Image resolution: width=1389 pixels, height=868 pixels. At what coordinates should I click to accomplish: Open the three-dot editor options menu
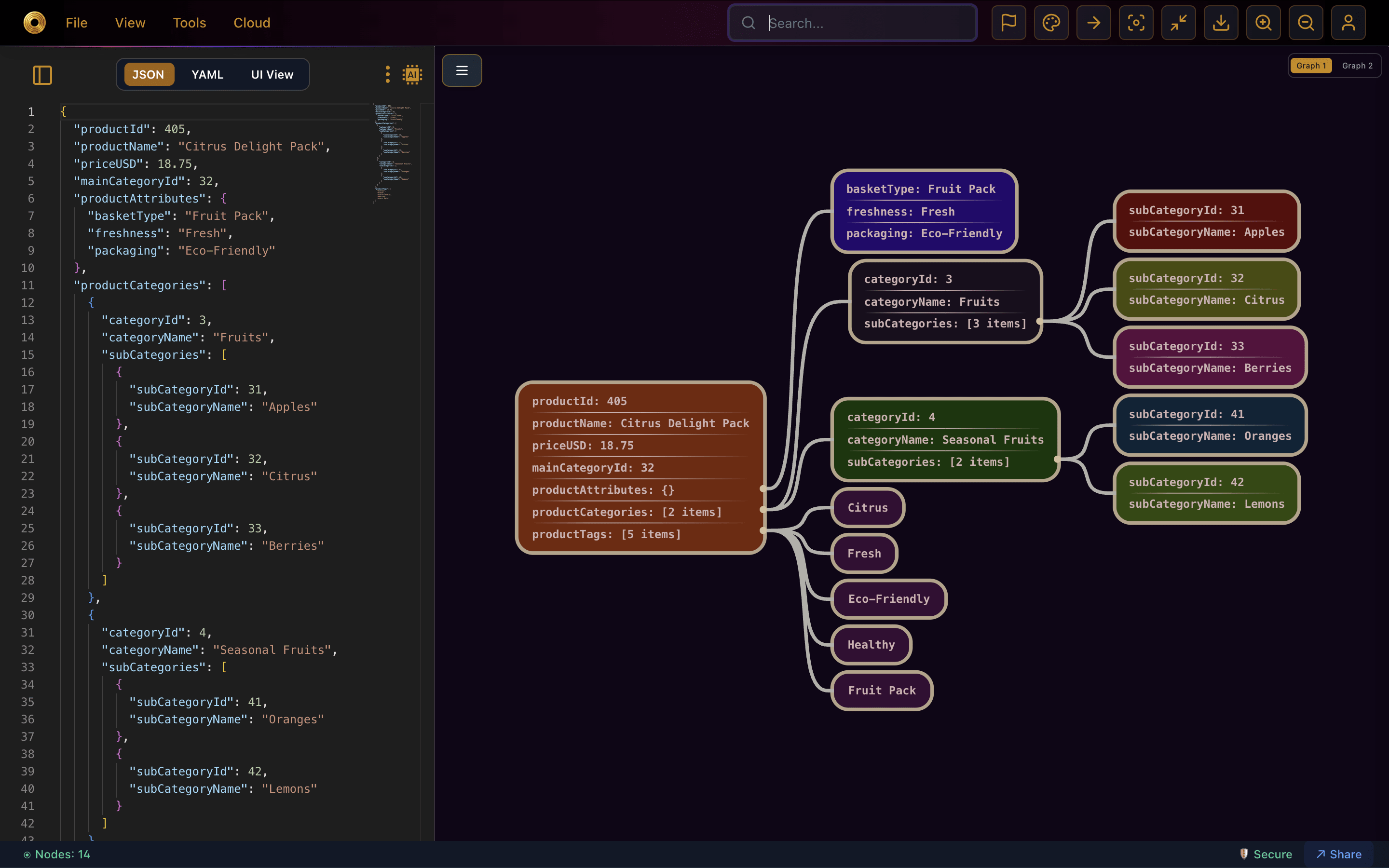[x=387, y=75]
